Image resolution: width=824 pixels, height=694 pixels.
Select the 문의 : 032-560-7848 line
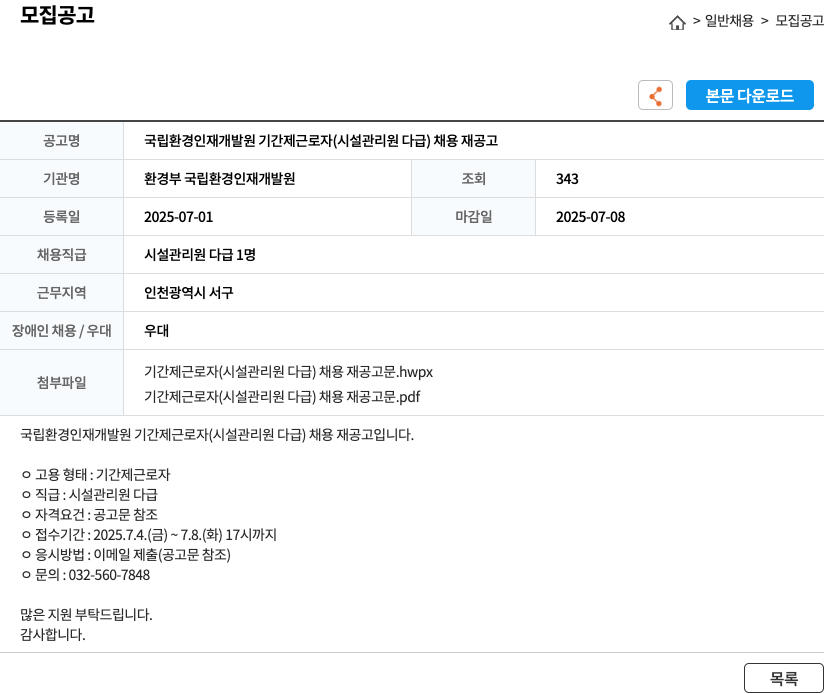pyautogui.click(x=86, y=575)
